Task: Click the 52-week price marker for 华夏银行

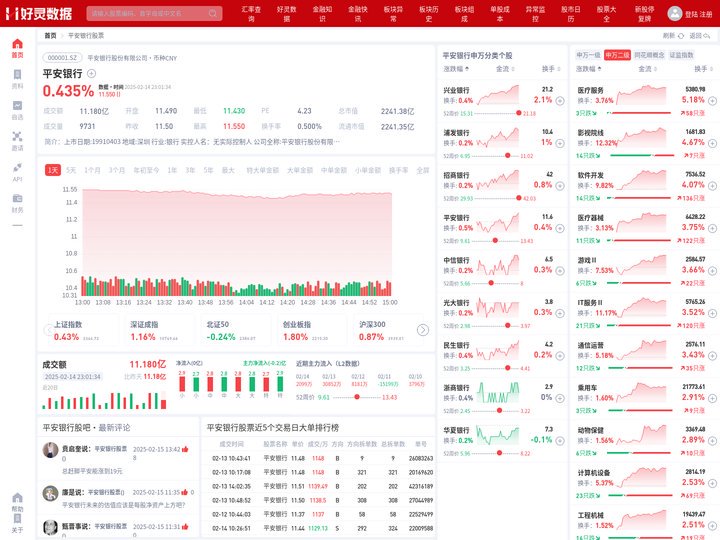Action: click(x=499, y=453)
